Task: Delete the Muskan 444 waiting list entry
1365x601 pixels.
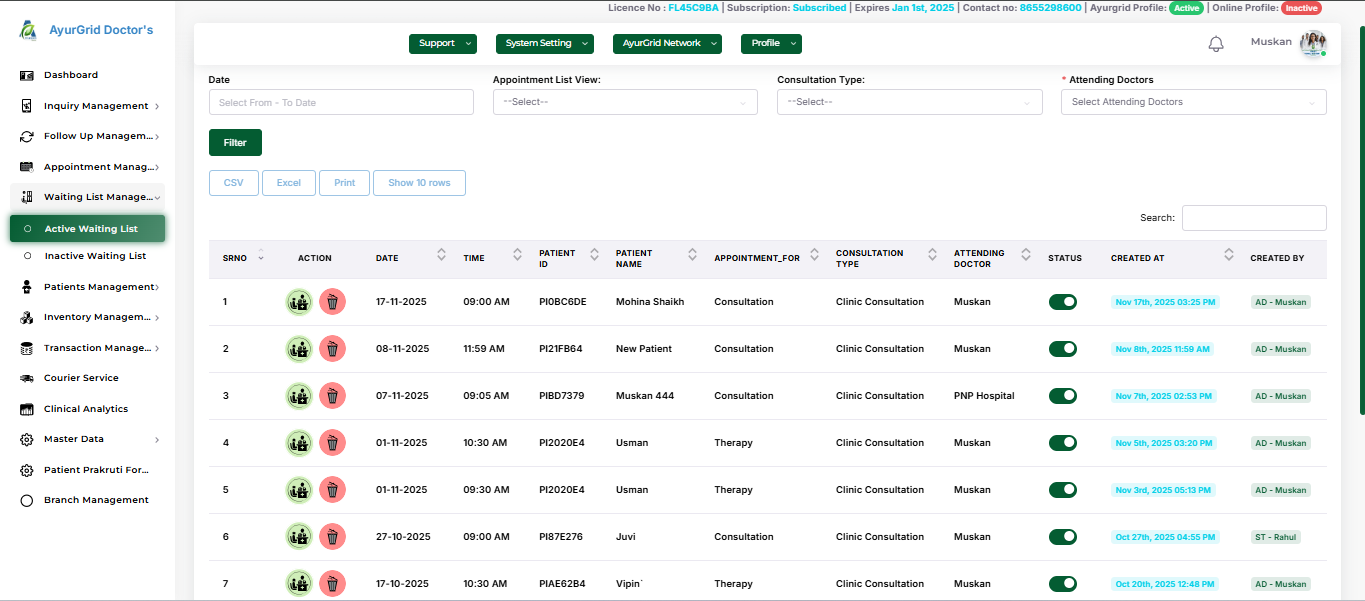Action: pyautogui.click(x=332, y=396)
